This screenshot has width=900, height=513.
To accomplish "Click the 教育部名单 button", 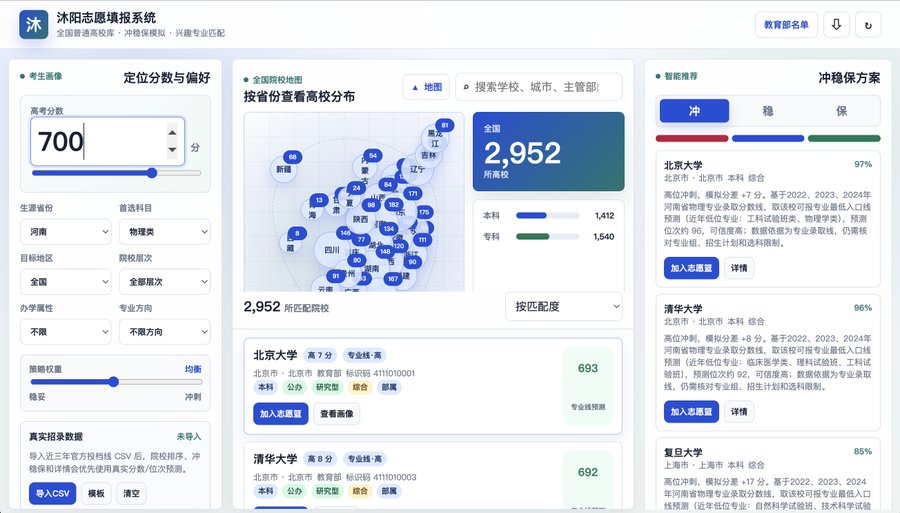I will click(x=786, y=25).
